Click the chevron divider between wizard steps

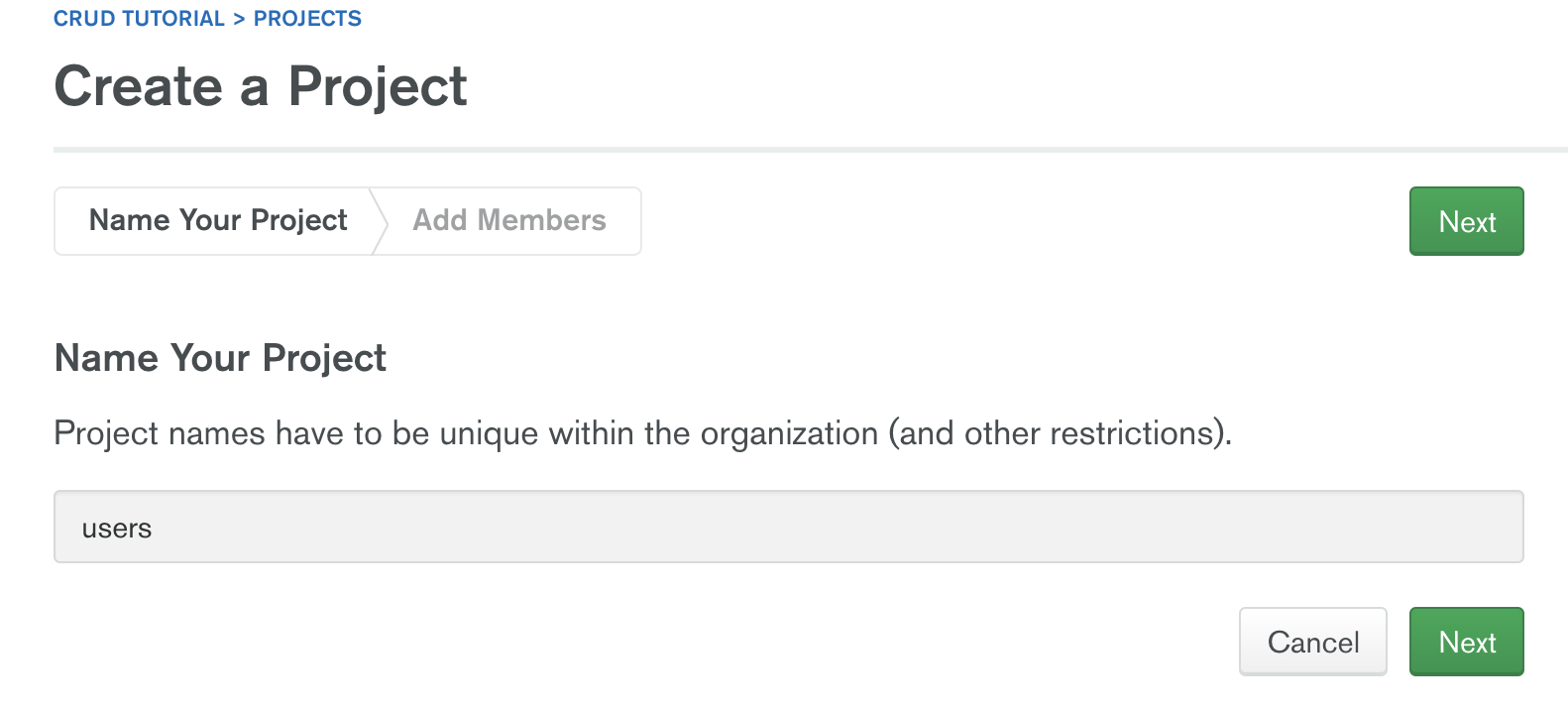click(379, 220)
